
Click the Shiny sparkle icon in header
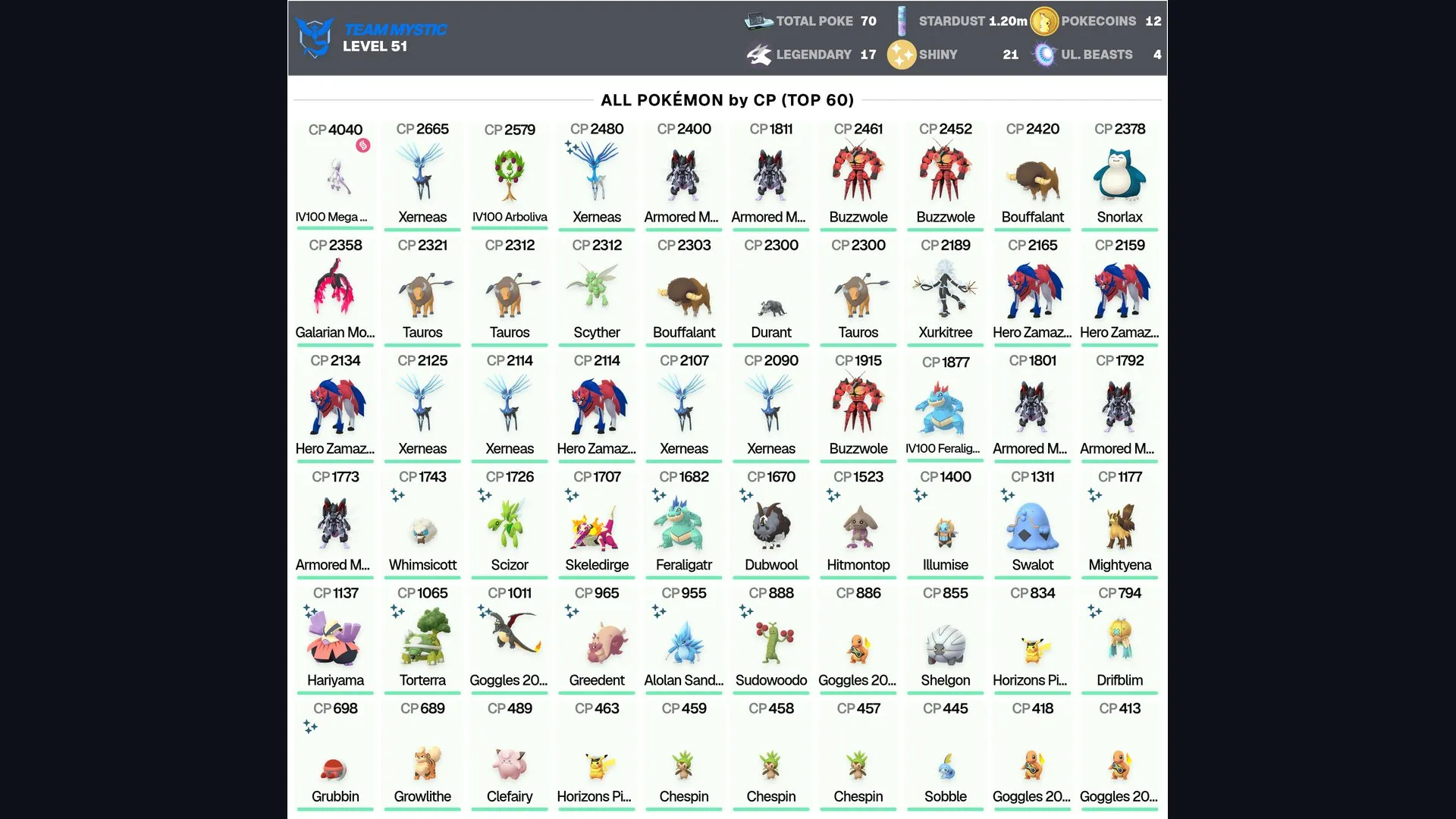click(902, 55)
